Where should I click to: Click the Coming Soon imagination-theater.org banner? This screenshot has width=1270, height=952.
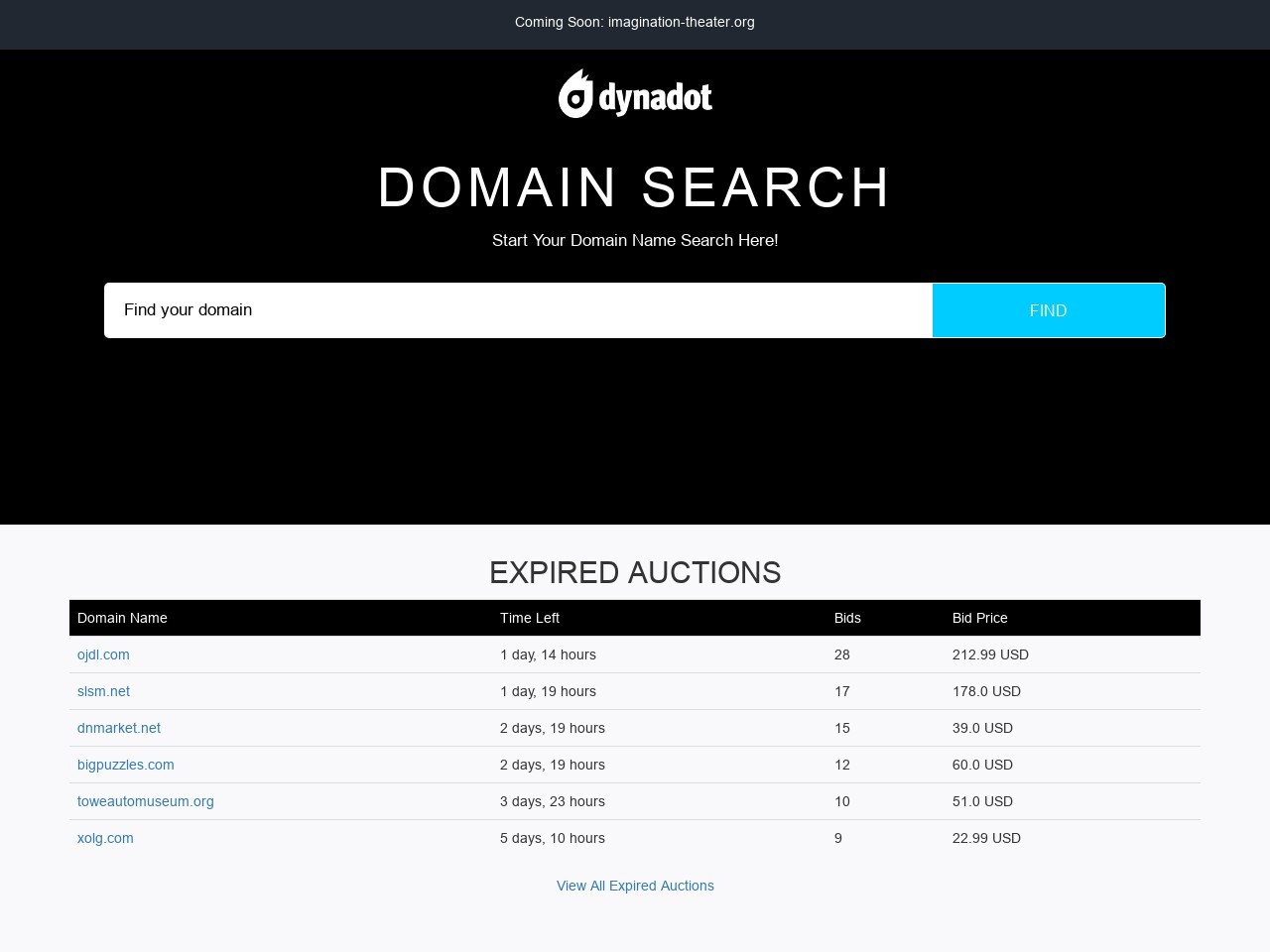(635, 22)
